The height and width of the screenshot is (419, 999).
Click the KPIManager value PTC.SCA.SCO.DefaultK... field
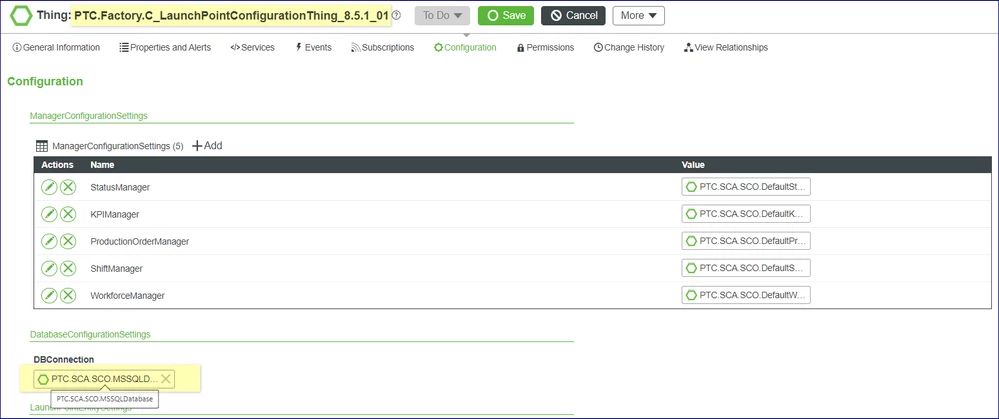pyautogui.click(x=745, y=214)
